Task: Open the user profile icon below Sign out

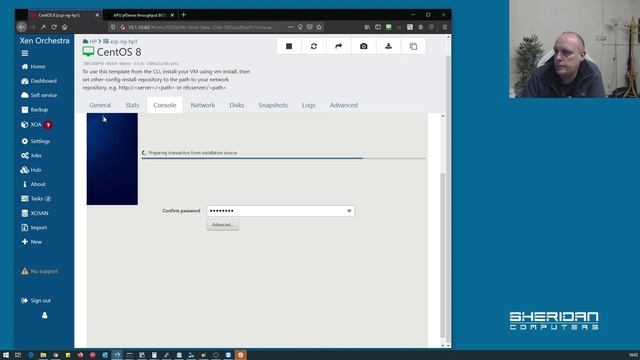Action: coord(44,315)
